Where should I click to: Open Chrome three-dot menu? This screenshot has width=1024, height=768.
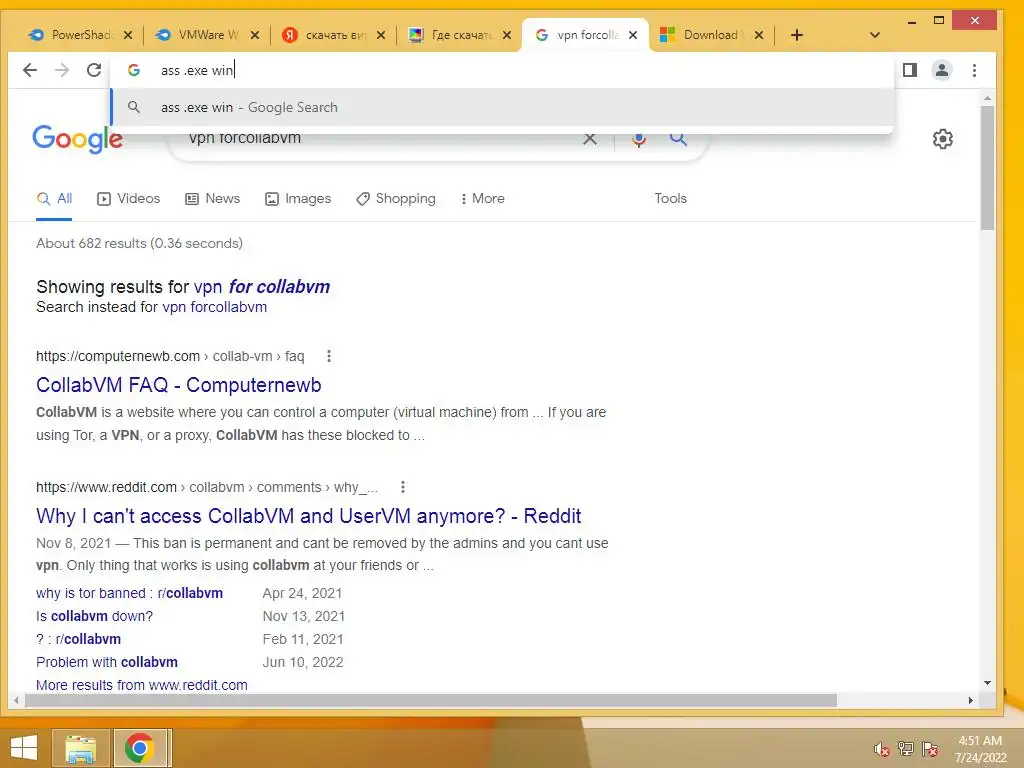click(974, 70)
